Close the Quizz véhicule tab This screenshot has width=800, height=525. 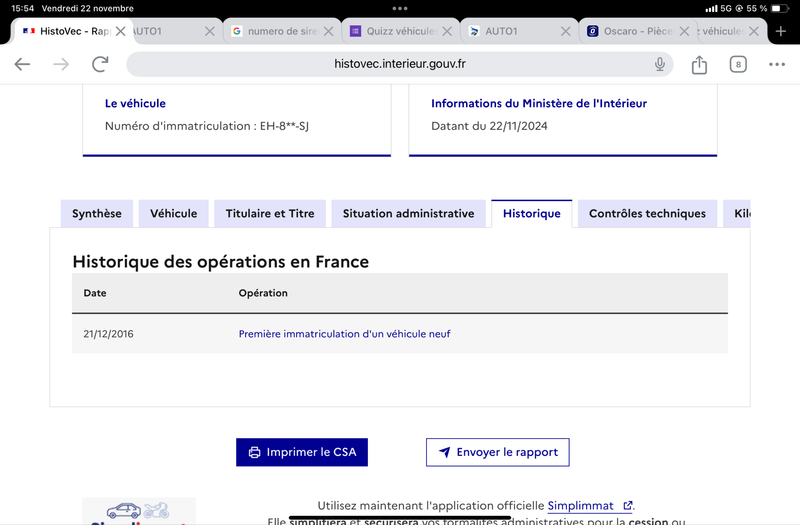[447, 31]
